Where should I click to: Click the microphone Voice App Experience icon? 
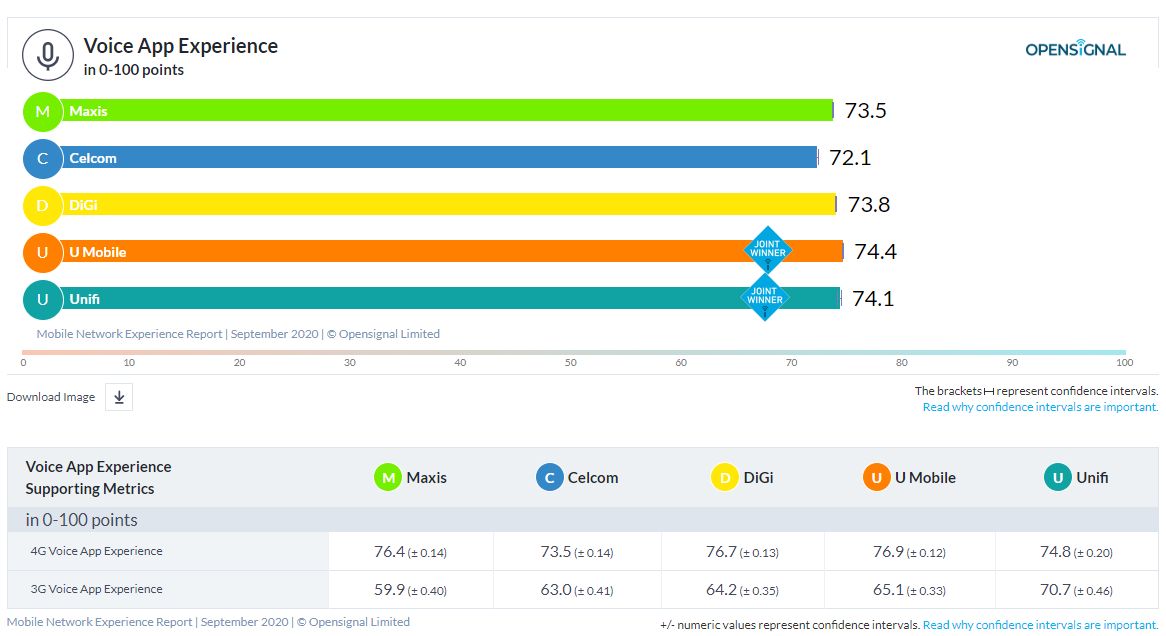click(x=48, y=55)
